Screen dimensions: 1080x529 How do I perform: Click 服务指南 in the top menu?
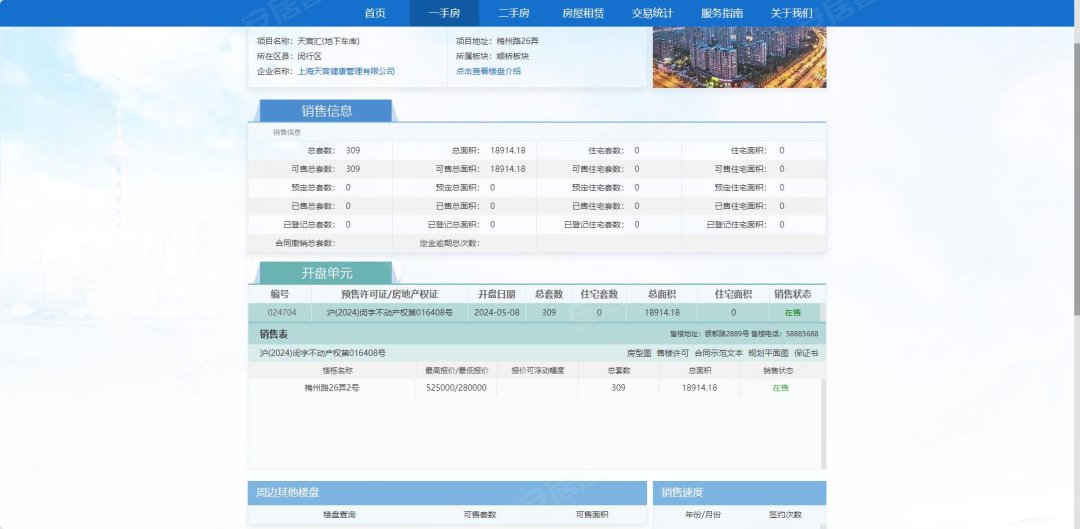722,13
